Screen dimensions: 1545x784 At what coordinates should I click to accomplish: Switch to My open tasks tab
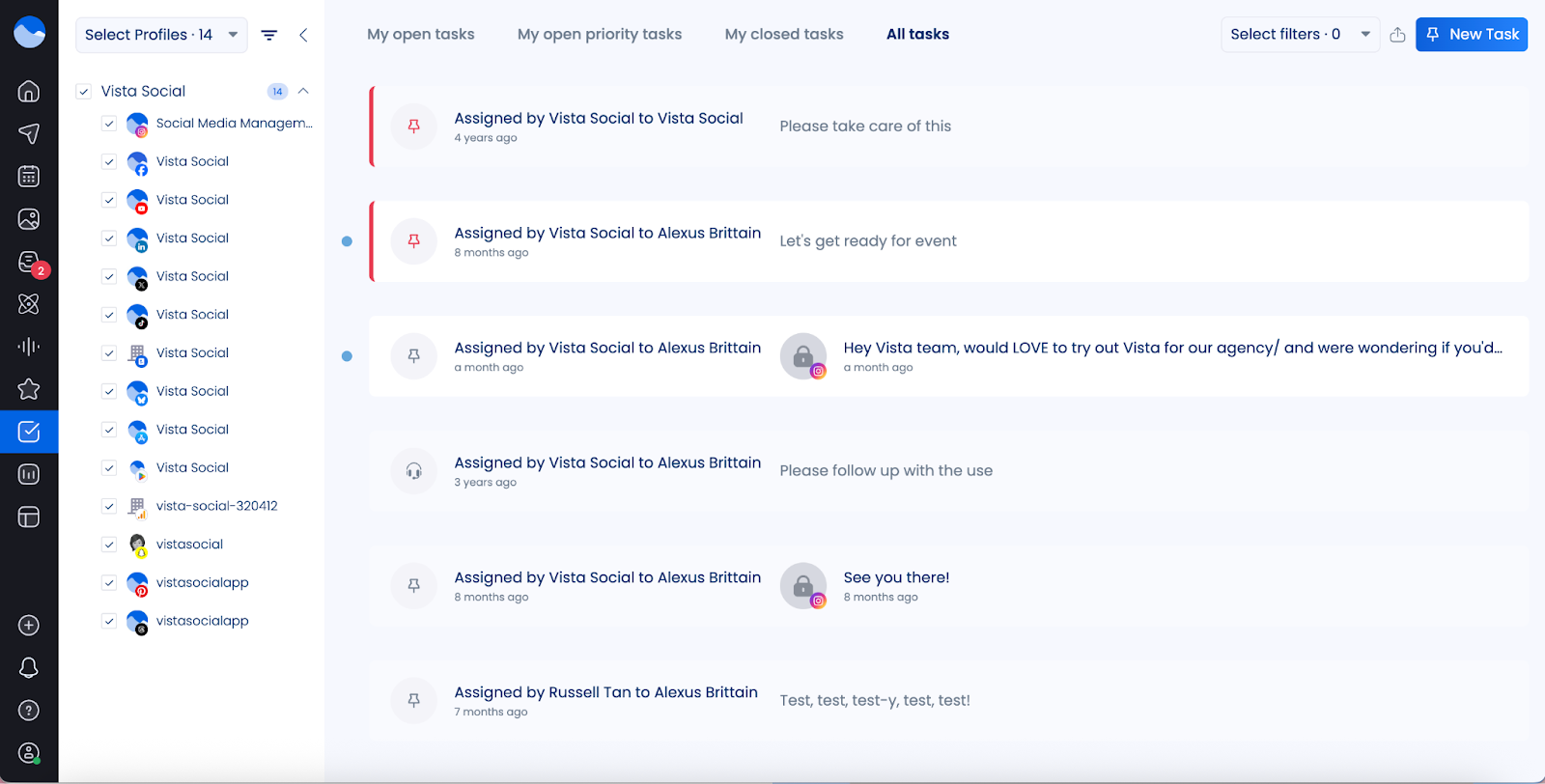click(x=421, y=35)
